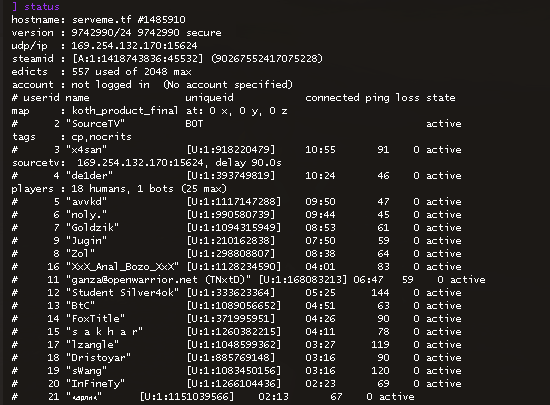Click player name "FoxTitle"
Screen dimensions: 550x405
coord(95,318)
